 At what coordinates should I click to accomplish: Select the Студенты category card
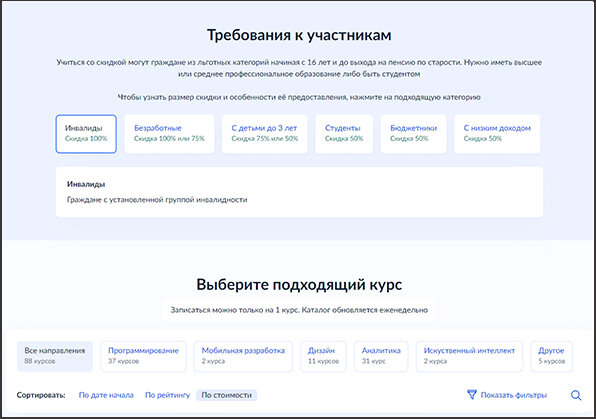pyautogui.click(x=344, y=134)
